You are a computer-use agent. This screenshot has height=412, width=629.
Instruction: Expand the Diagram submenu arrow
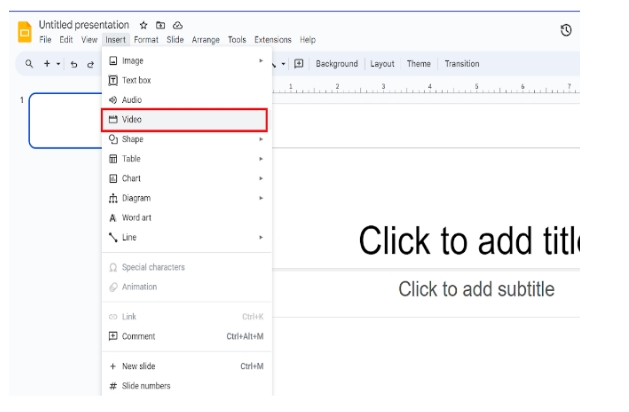[x=261, y=198]
